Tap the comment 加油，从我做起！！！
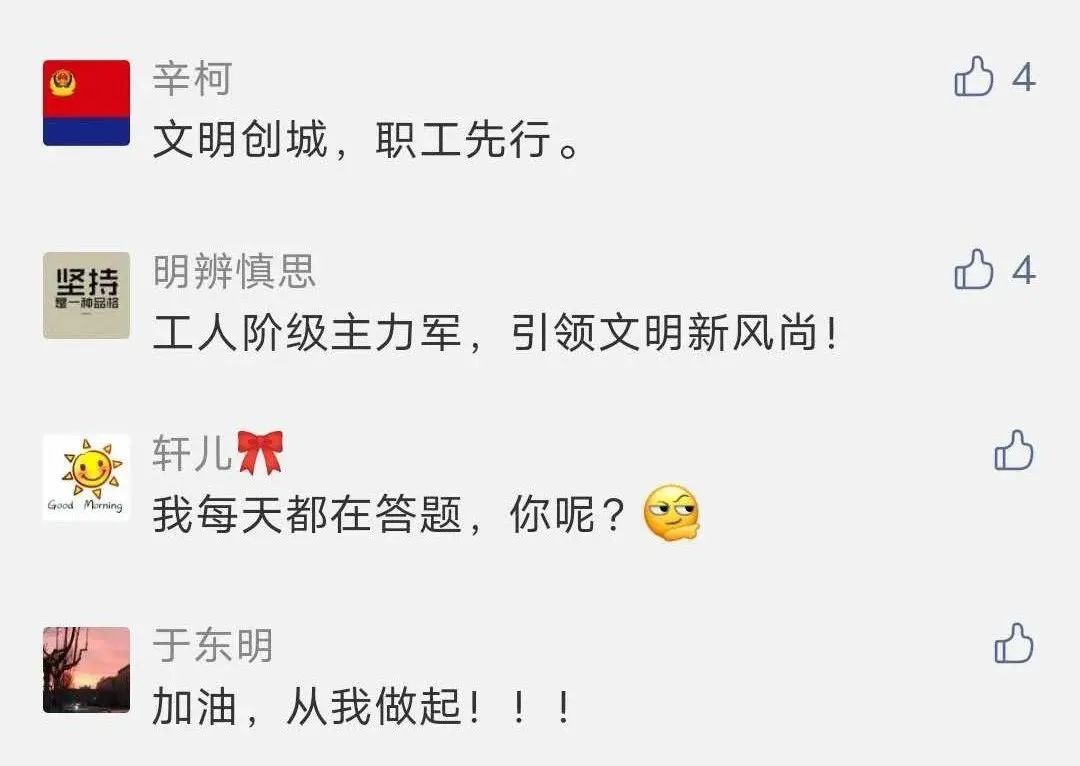Viewport: 1080px width, 766px height. [362, 707]
